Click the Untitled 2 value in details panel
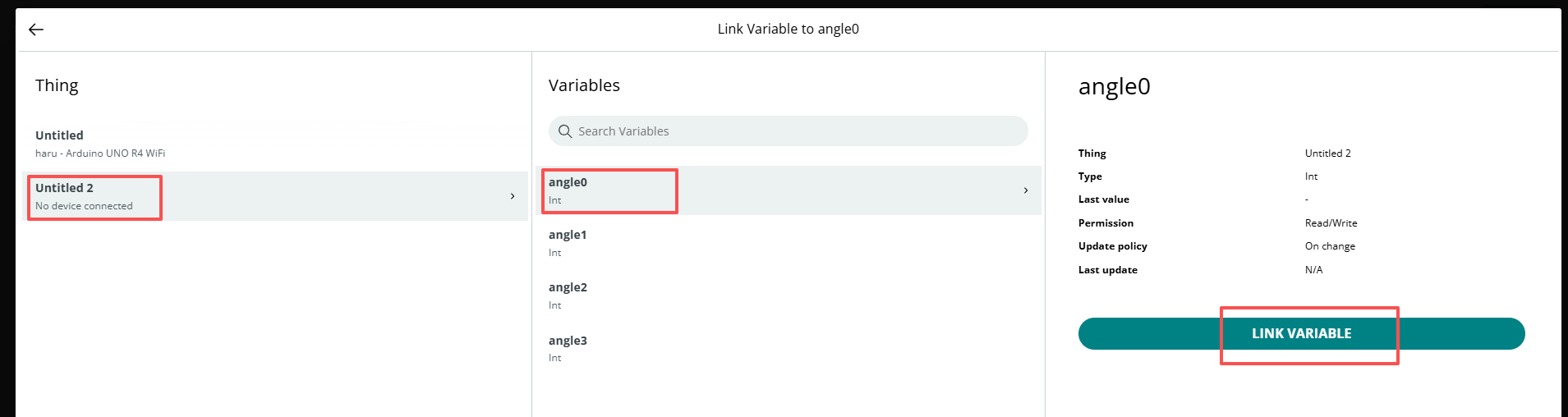Image resolution: width=1568 pixels, height=417 pixels. click(1327, 154)
